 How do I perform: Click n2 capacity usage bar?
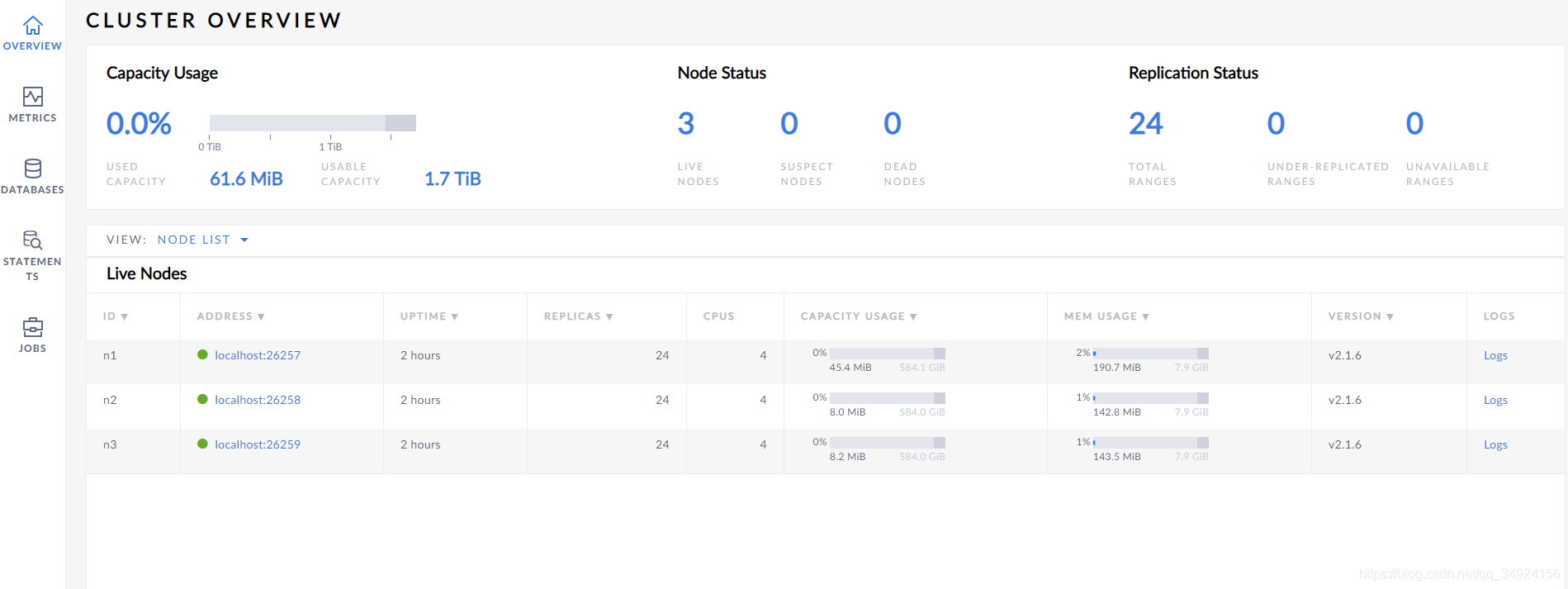click(888, 398)
